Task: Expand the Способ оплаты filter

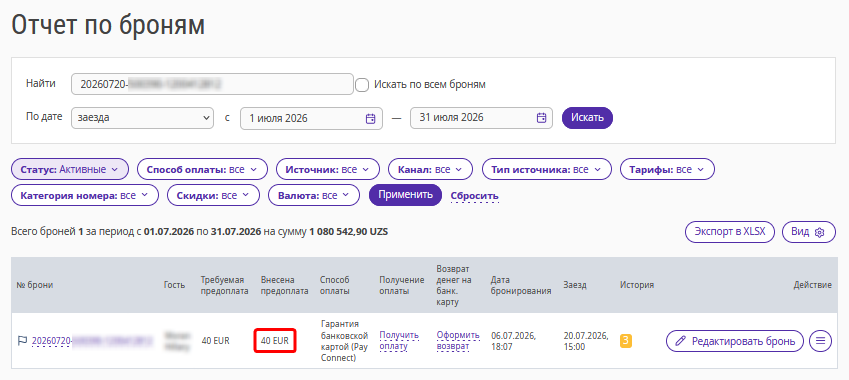Action: tap(203, 169)
